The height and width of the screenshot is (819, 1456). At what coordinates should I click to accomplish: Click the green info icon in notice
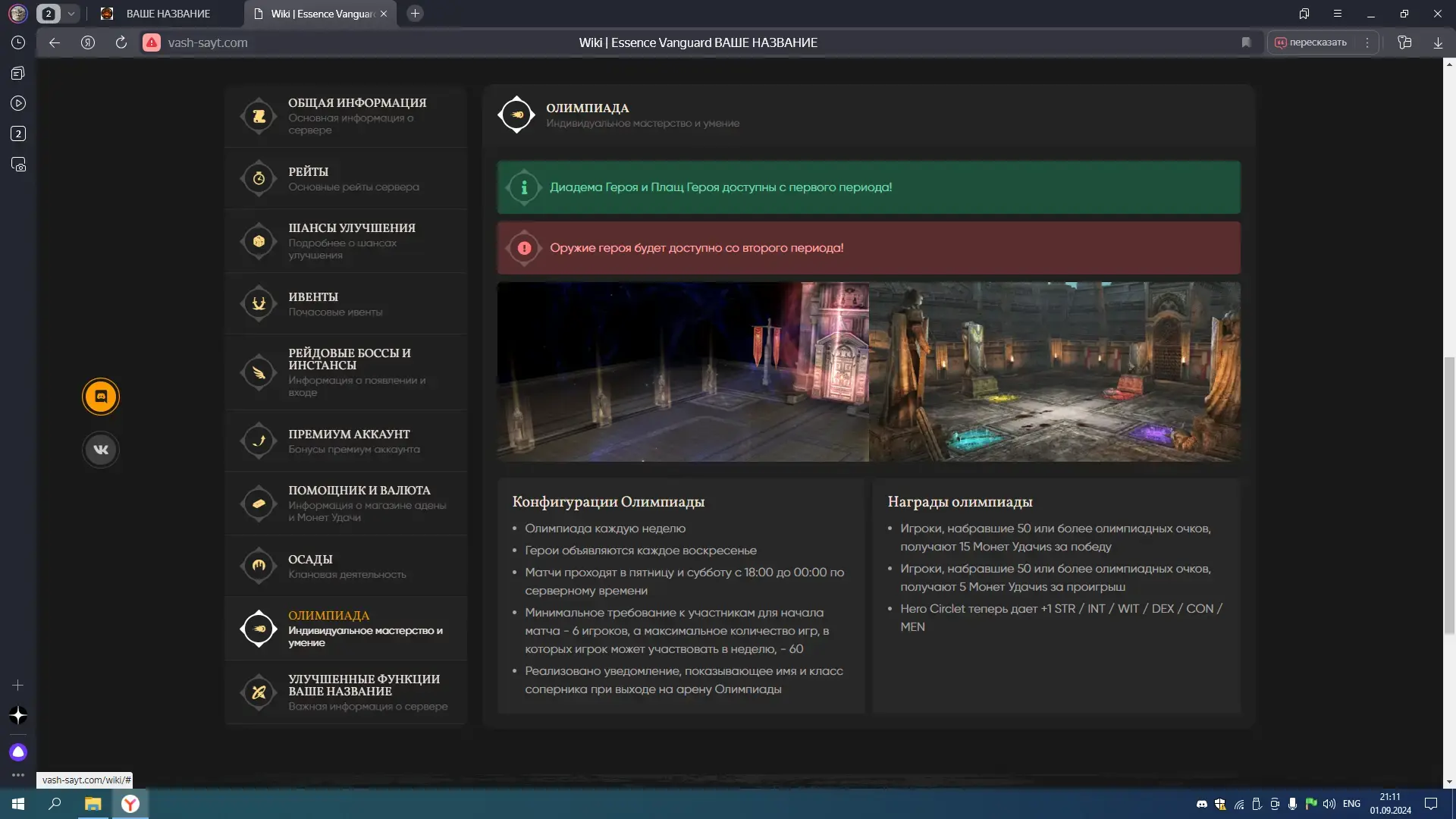(x=524, y=187)
